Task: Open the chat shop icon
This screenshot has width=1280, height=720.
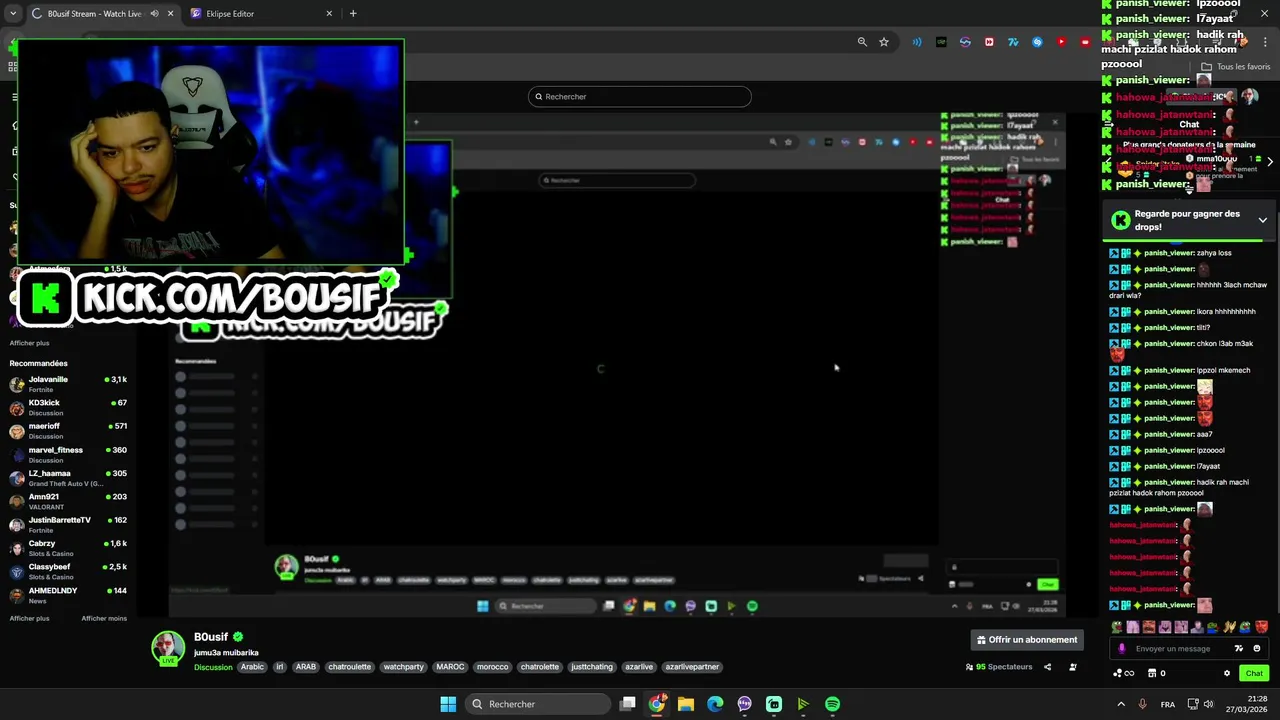Action: click(x=1152, y=674)
